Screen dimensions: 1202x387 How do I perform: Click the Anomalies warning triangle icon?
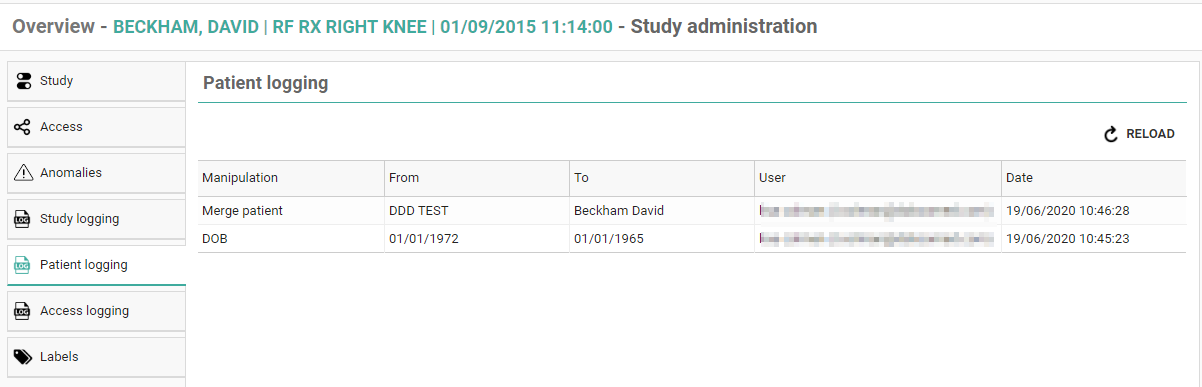(23, 173)
